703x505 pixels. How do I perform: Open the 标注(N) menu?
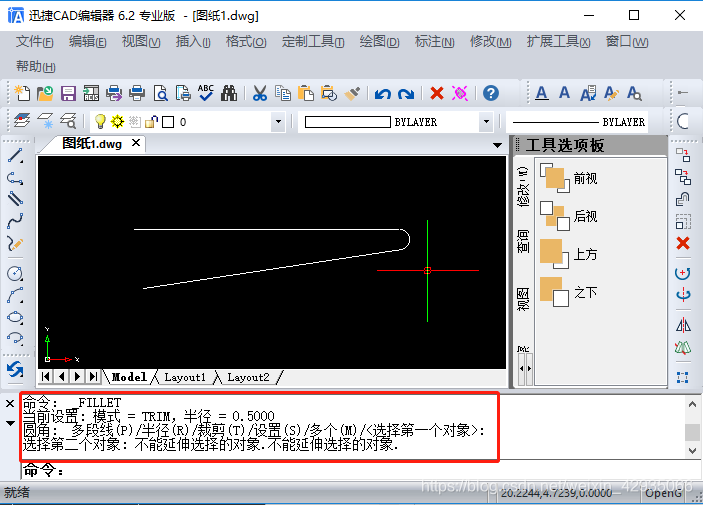click(434, 42)
